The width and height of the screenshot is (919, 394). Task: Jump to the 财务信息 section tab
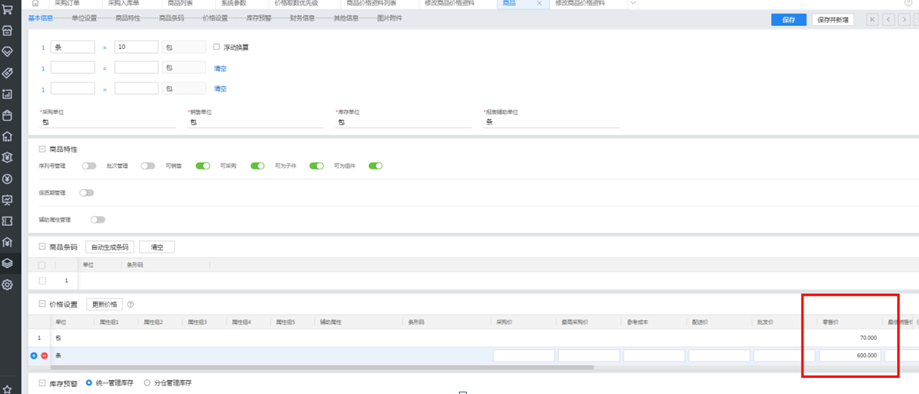tap(302, 18)
